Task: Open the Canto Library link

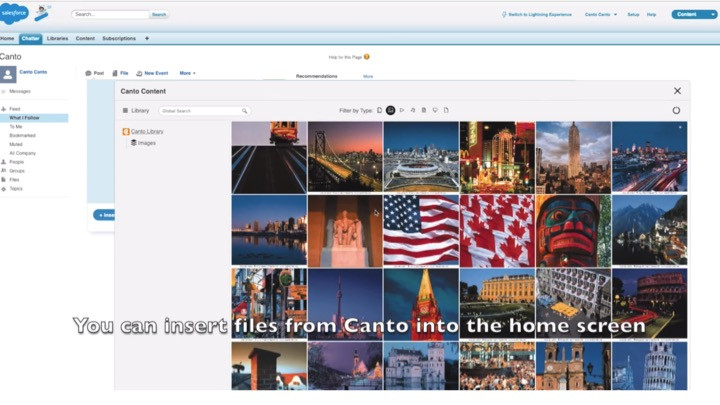Action: pos(147,132)
